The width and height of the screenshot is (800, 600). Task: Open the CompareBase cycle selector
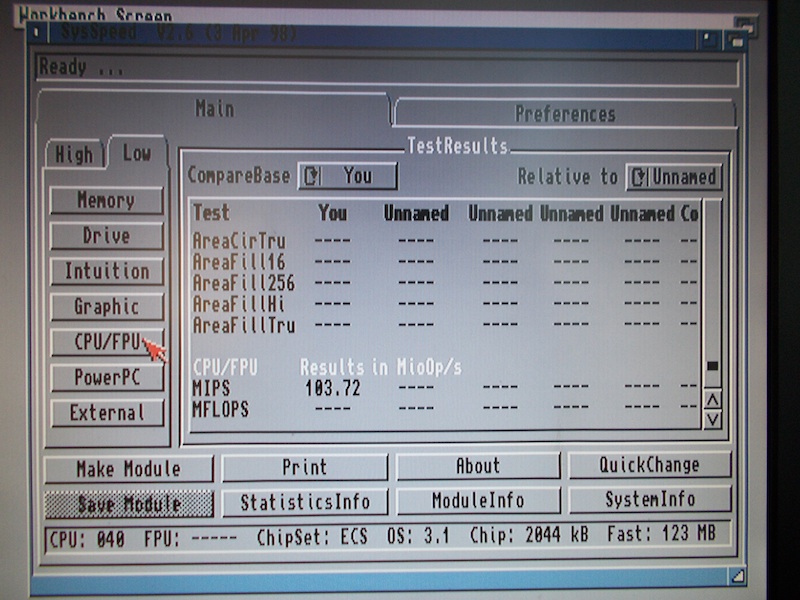pyautogui.click(x=347, y=176)
